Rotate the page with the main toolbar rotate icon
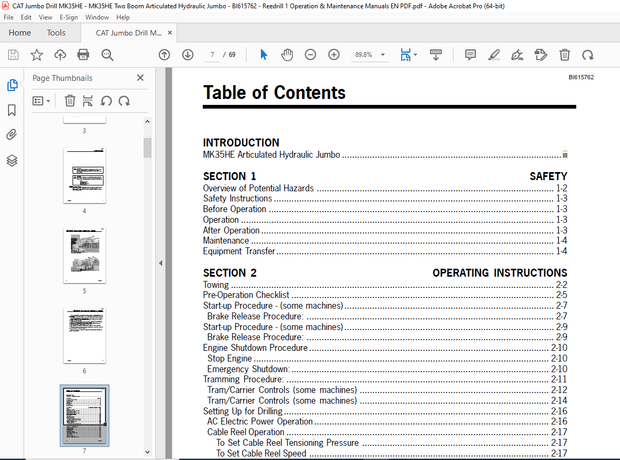Image resolution: width=620 pixels, height=460 pixels. tap(588, 55)
